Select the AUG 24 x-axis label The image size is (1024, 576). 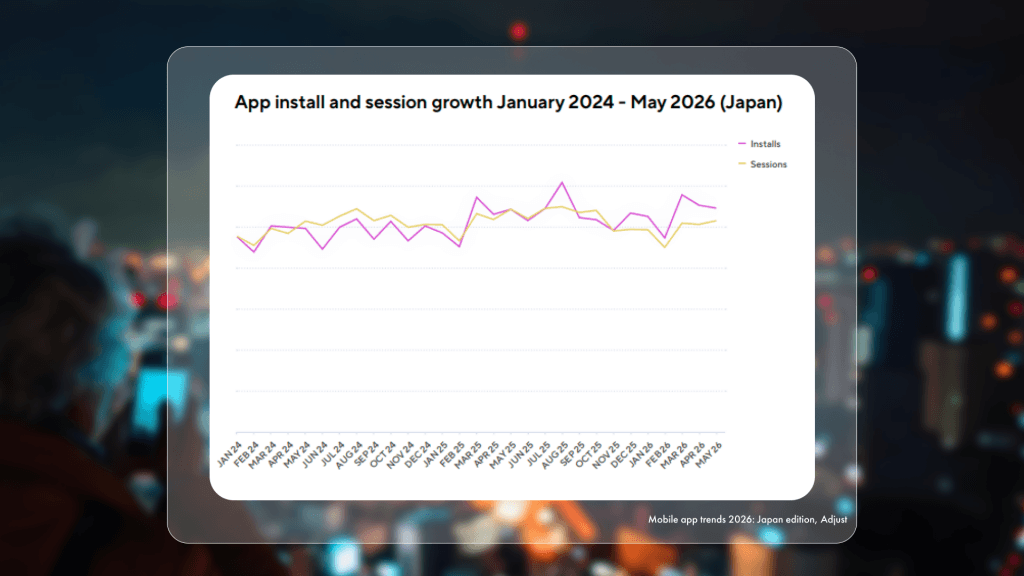(349, 455)
